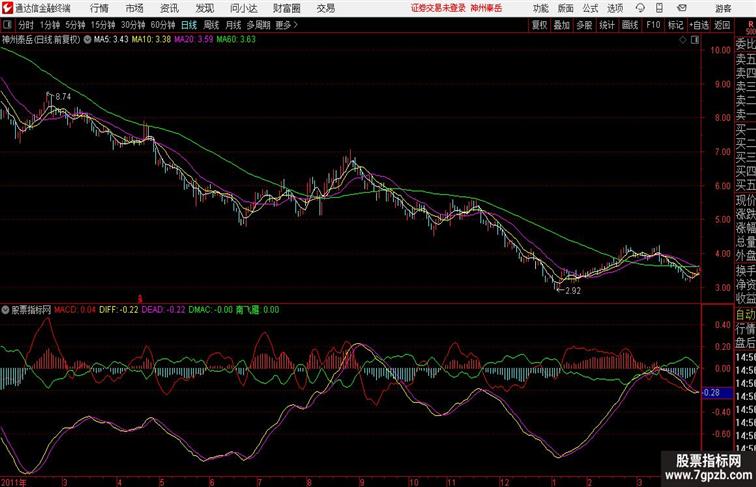The width and height of the screenshot is (756, 487).
Task: Click the red MACD: 0.04 readout
Action: pos(75,310)
